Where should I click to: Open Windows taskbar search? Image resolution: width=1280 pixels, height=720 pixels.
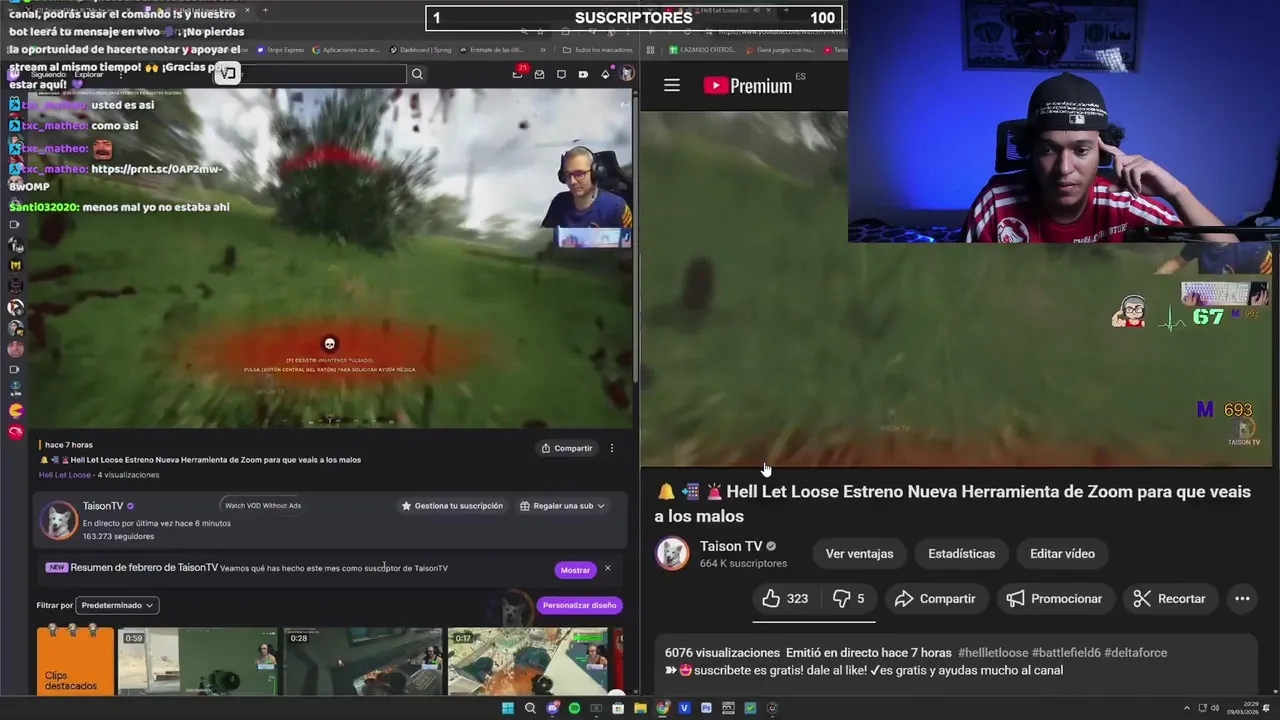tap(530, 708)
